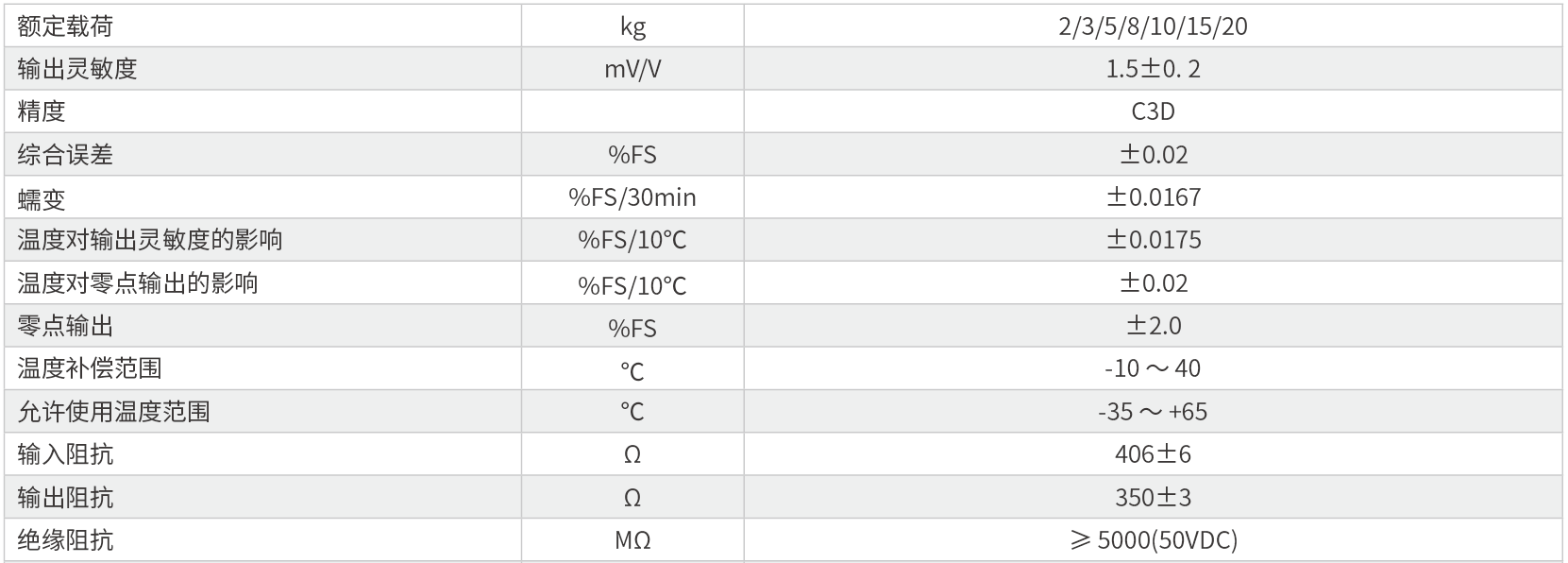Click the -10～40 compensation range value
1568x563 pixels.
pos(1153,368)
